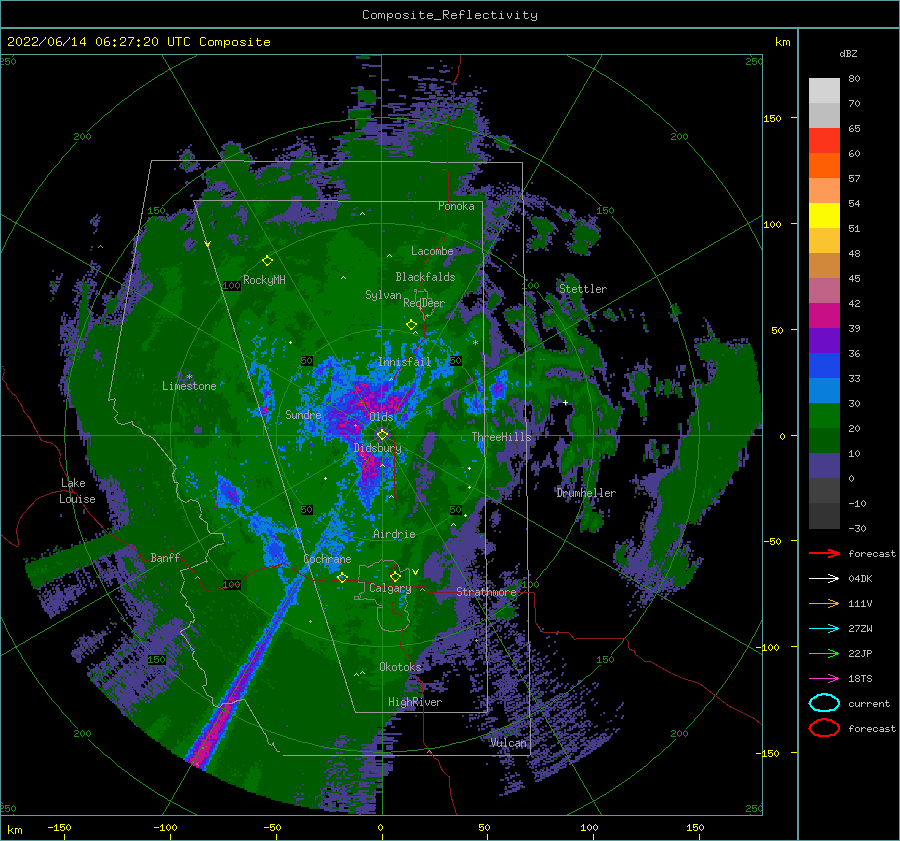The height and width of the screenshot is (841, 900).
Task: Click the white 04DK arrow icon
Action: pyautogui.click(x=824, y=579)
